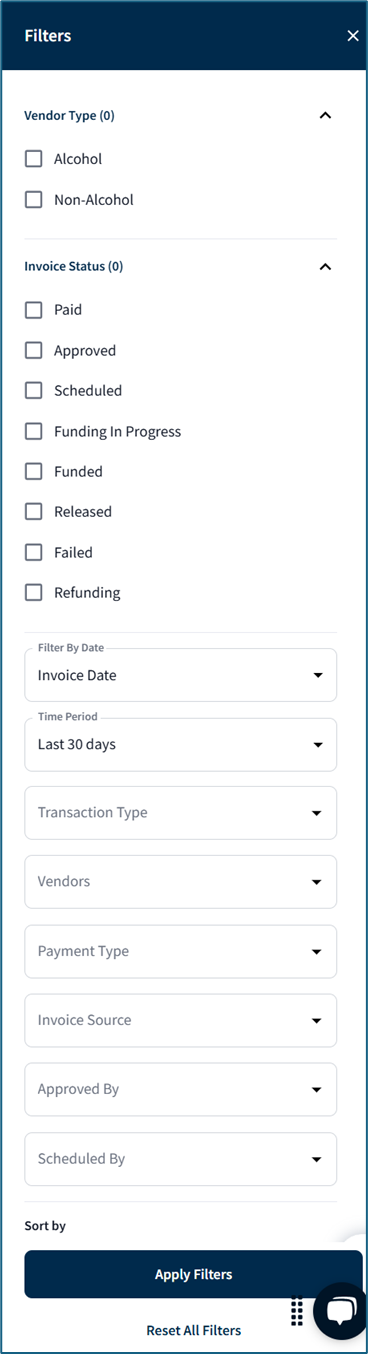This screenshot has height=1354, width=368.
Task: Tick the Non-Alcohol checkbox
Action: 34,200
